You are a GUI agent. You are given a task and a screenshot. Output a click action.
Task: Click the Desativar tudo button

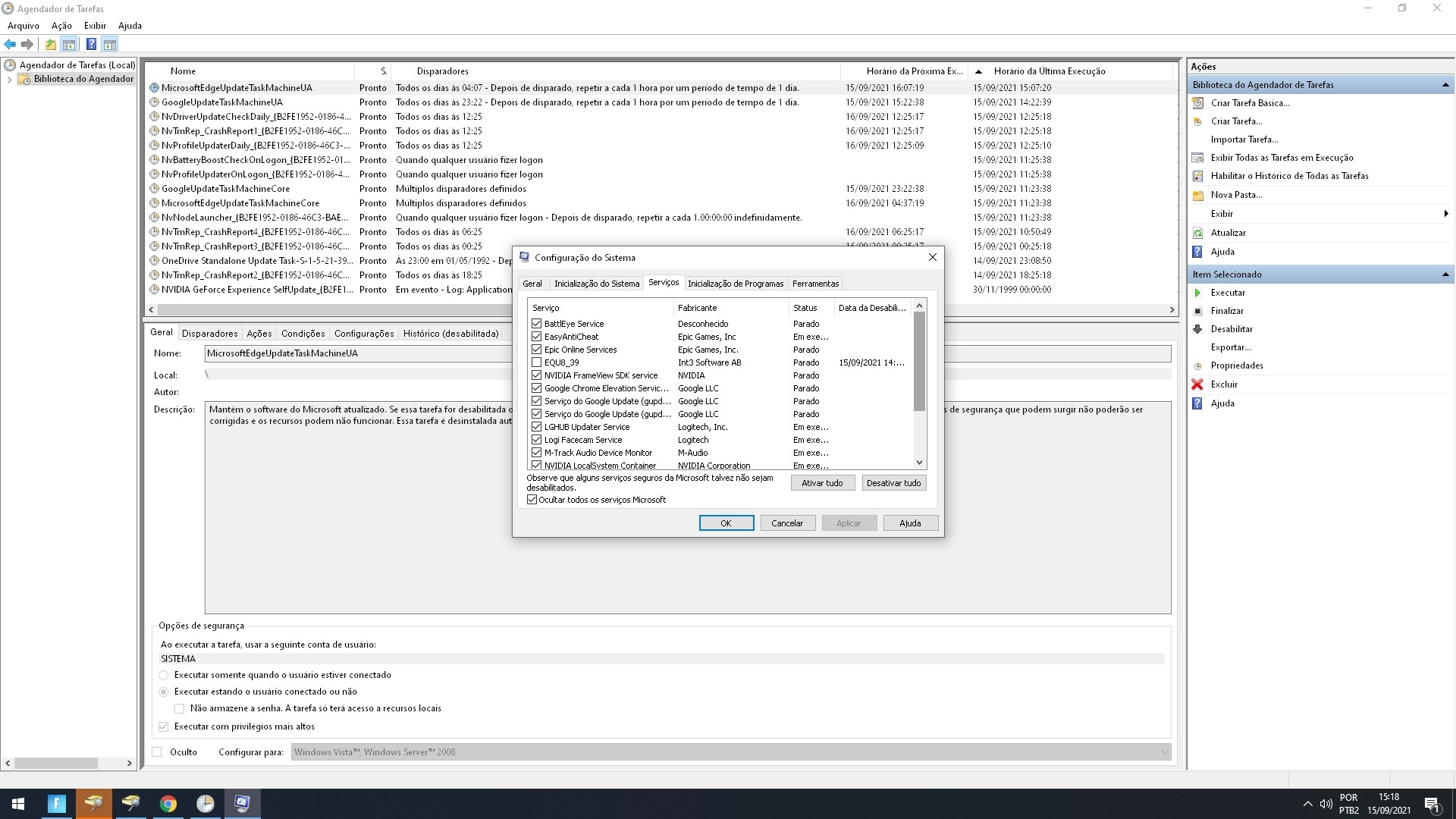point(893,483)
